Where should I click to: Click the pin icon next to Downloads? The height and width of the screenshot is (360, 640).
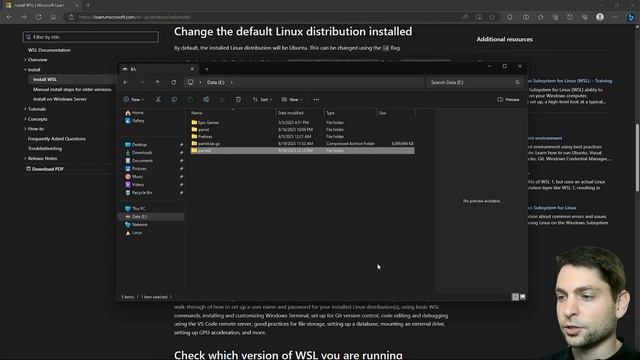coord(181,153)
